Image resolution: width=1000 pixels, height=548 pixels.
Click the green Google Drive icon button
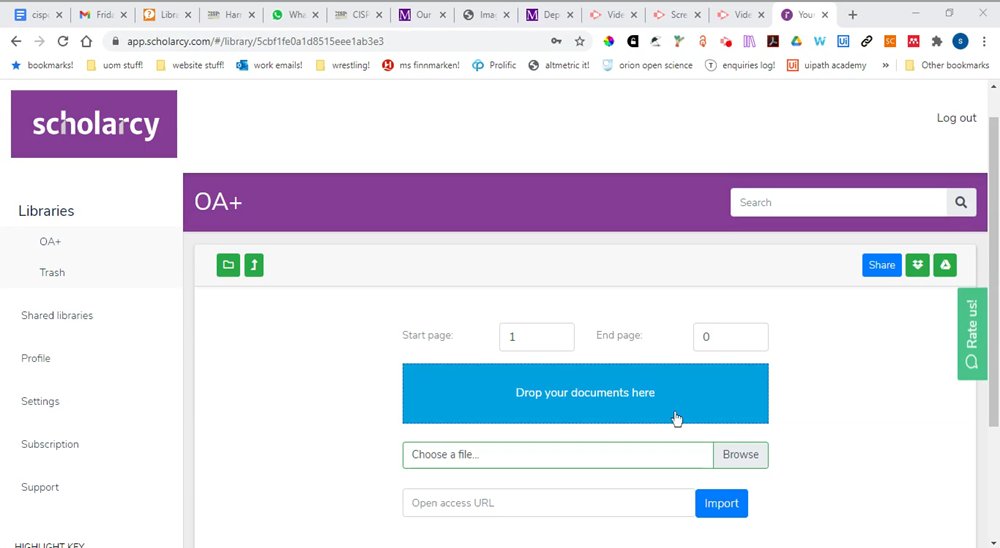point(945,265)
